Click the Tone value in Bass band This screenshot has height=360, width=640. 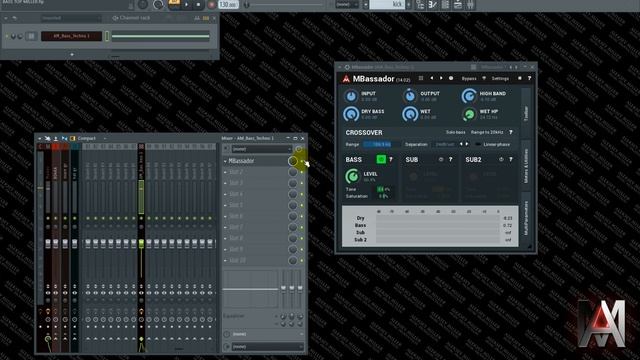pos(383,189)
